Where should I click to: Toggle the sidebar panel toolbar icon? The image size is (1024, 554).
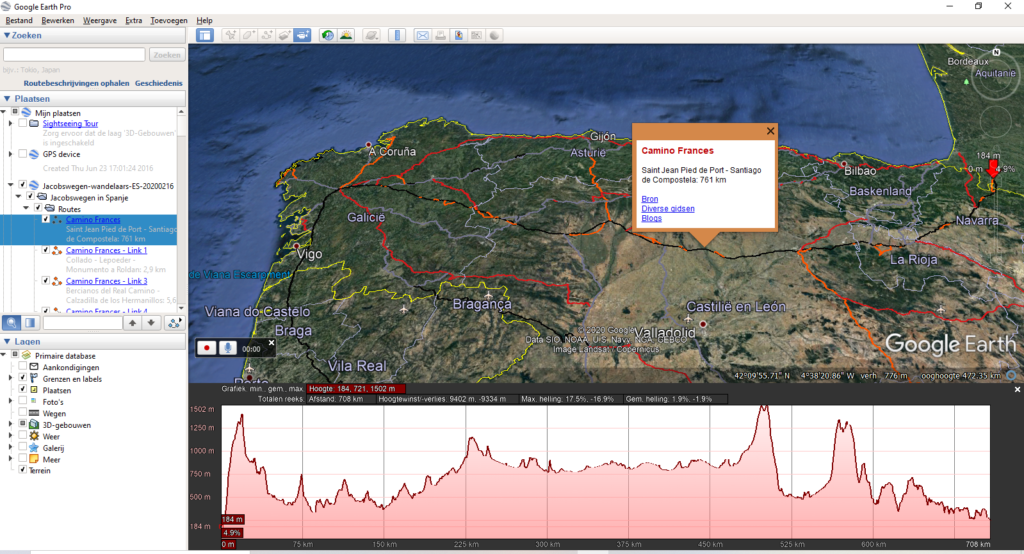tap(205, 35)
